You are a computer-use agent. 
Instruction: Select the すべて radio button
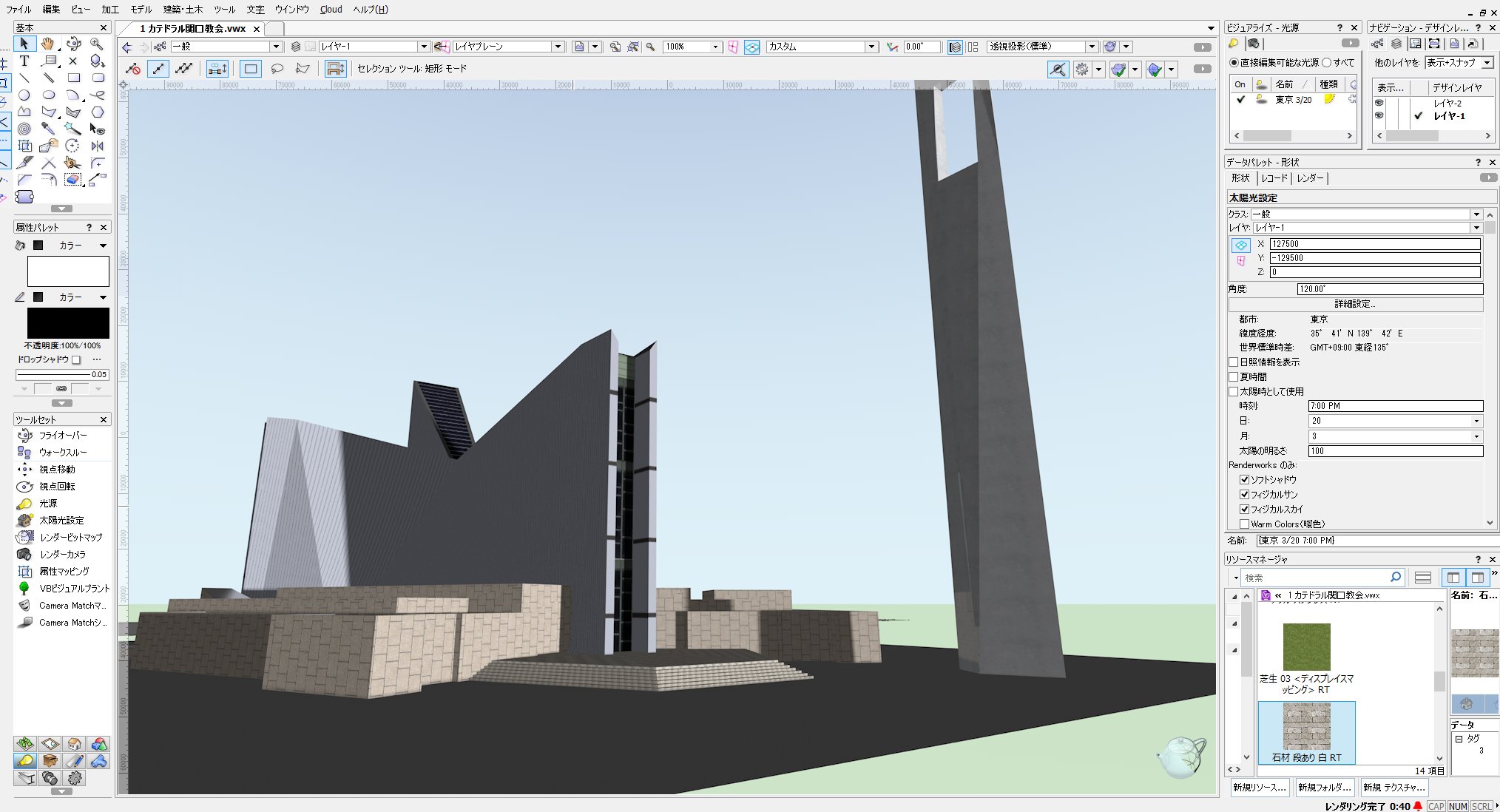coord(1326,63)
